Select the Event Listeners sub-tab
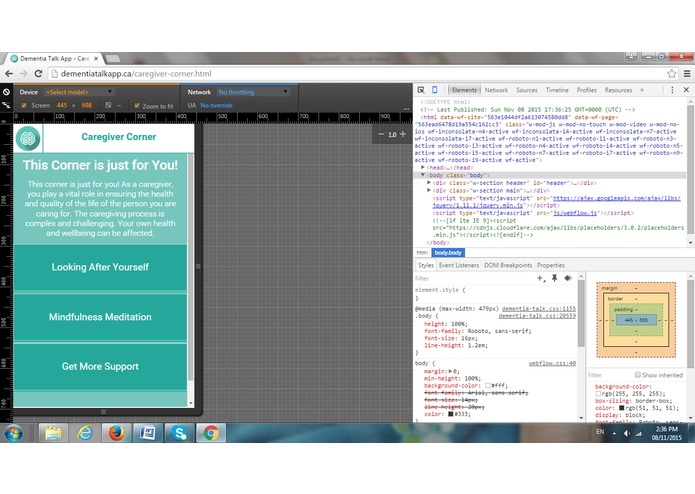This screenshot has height=494, width=695. (x=459, y=265)
